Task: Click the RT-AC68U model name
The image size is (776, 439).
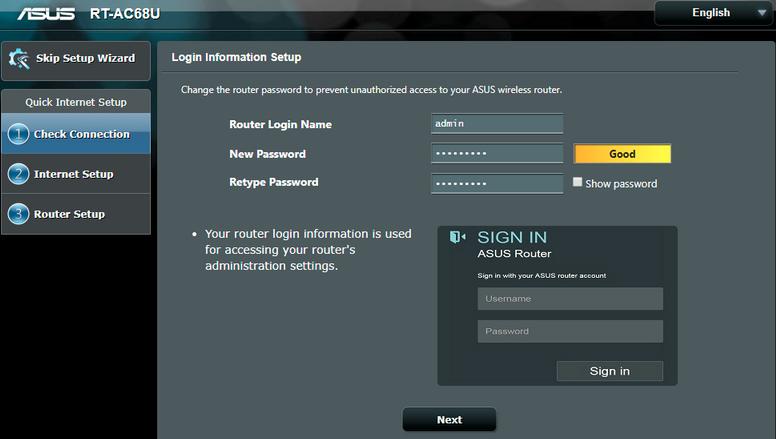Action: (125, 13)
